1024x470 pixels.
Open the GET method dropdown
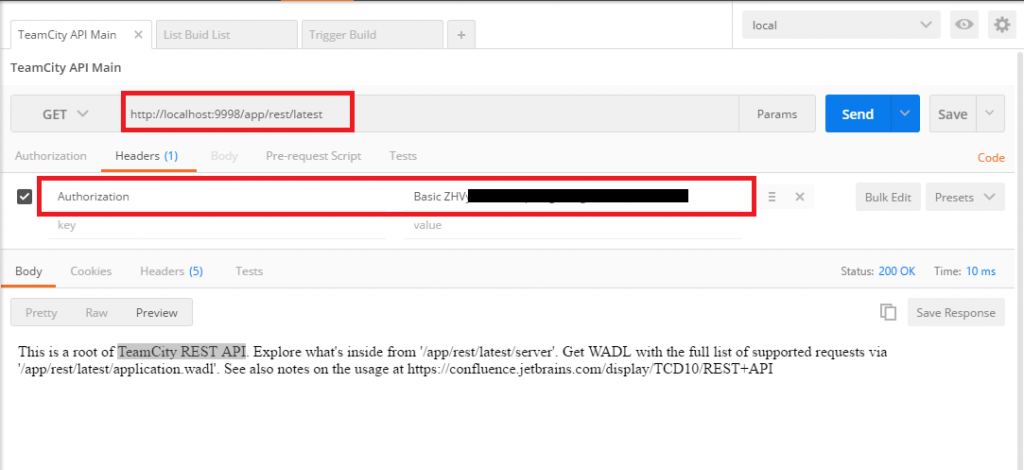coord(65,114)
